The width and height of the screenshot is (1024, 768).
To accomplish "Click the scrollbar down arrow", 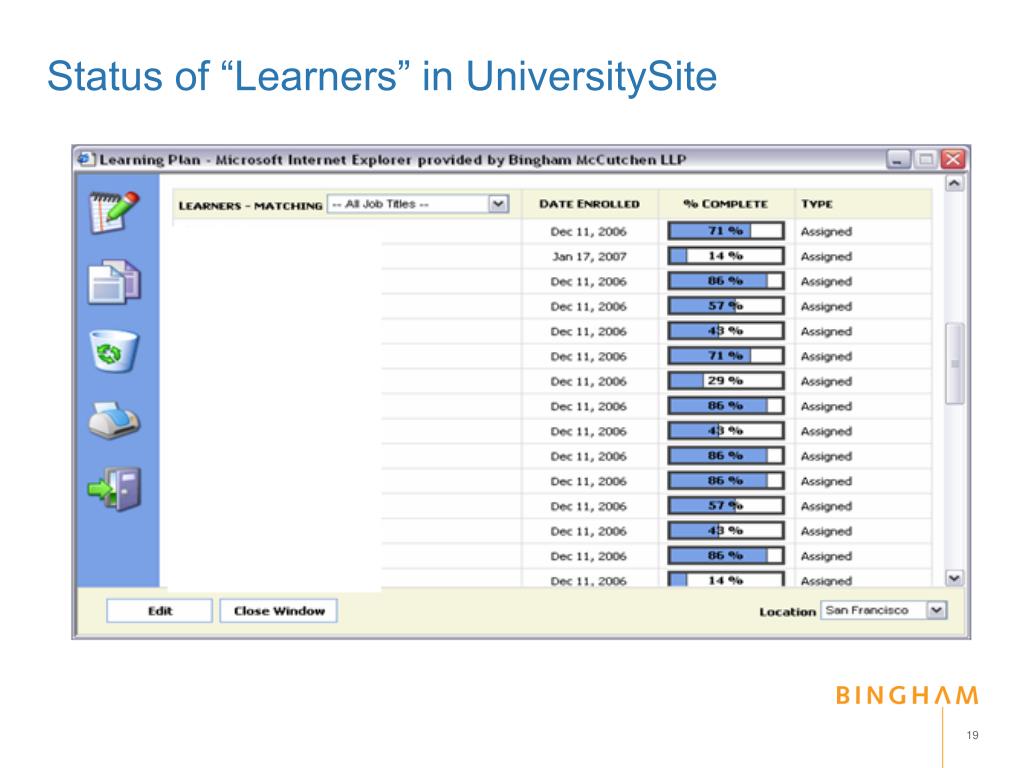I will coord(954,578).
